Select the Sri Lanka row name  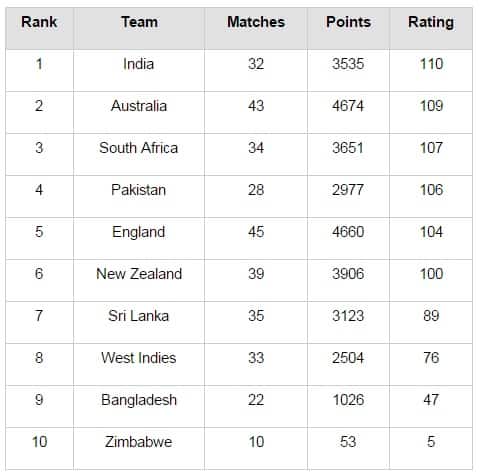[x=139, y=316]
